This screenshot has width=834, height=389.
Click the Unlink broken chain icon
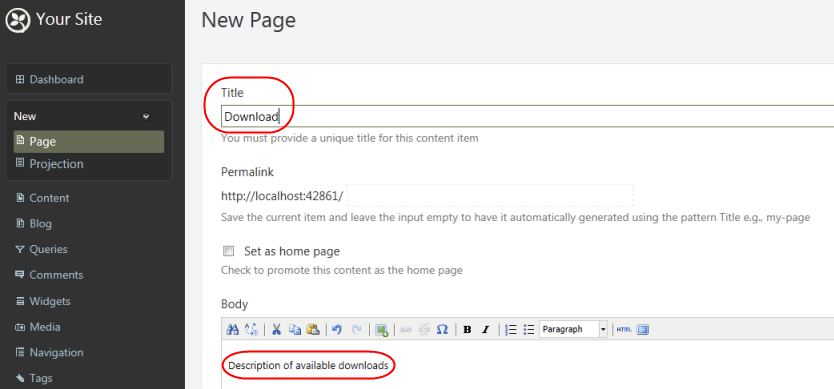coord(424,329)
